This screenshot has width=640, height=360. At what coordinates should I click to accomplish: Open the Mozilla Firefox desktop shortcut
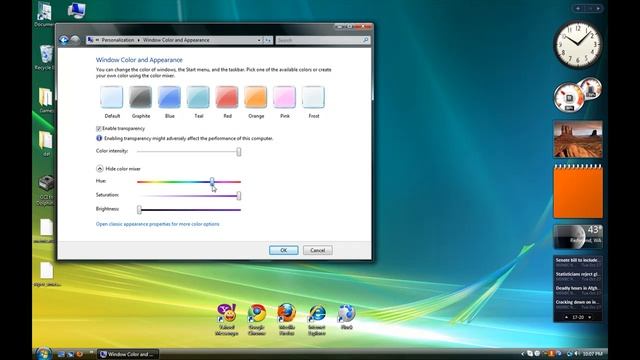point(287,320)
